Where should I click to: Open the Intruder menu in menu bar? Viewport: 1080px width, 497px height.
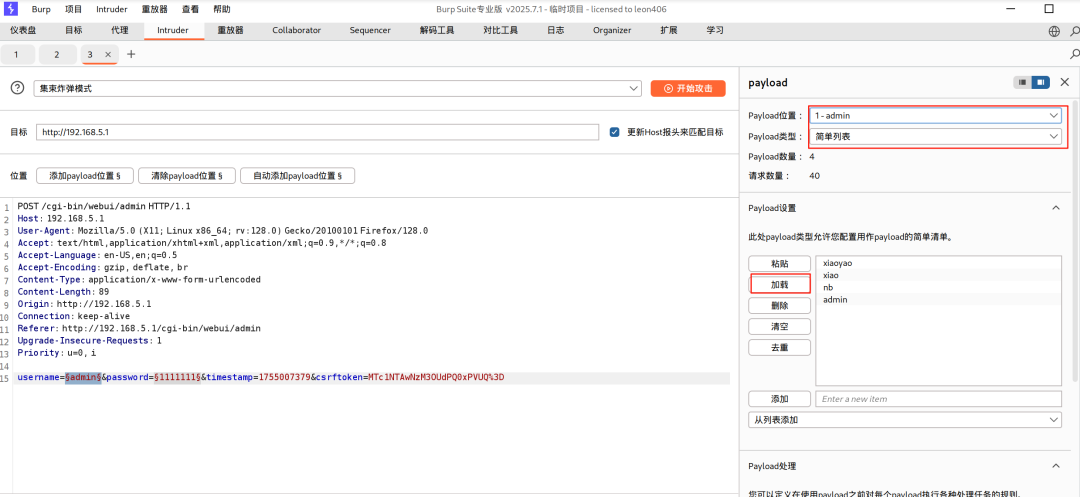pos(111,10)
